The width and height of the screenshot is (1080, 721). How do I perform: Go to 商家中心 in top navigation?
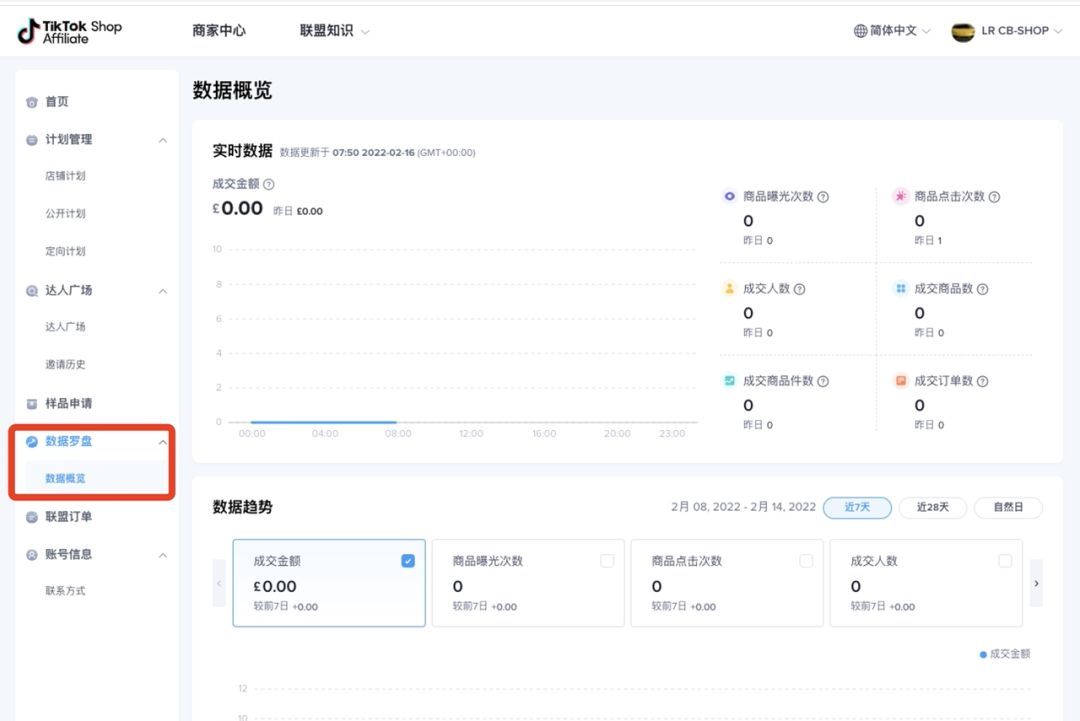pyautogui.click(x=218, y=31)
